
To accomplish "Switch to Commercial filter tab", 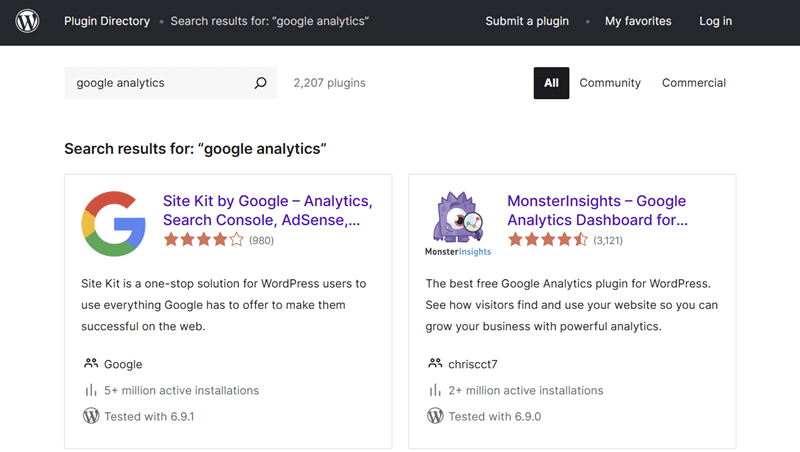I will click(x=694, y=83).
